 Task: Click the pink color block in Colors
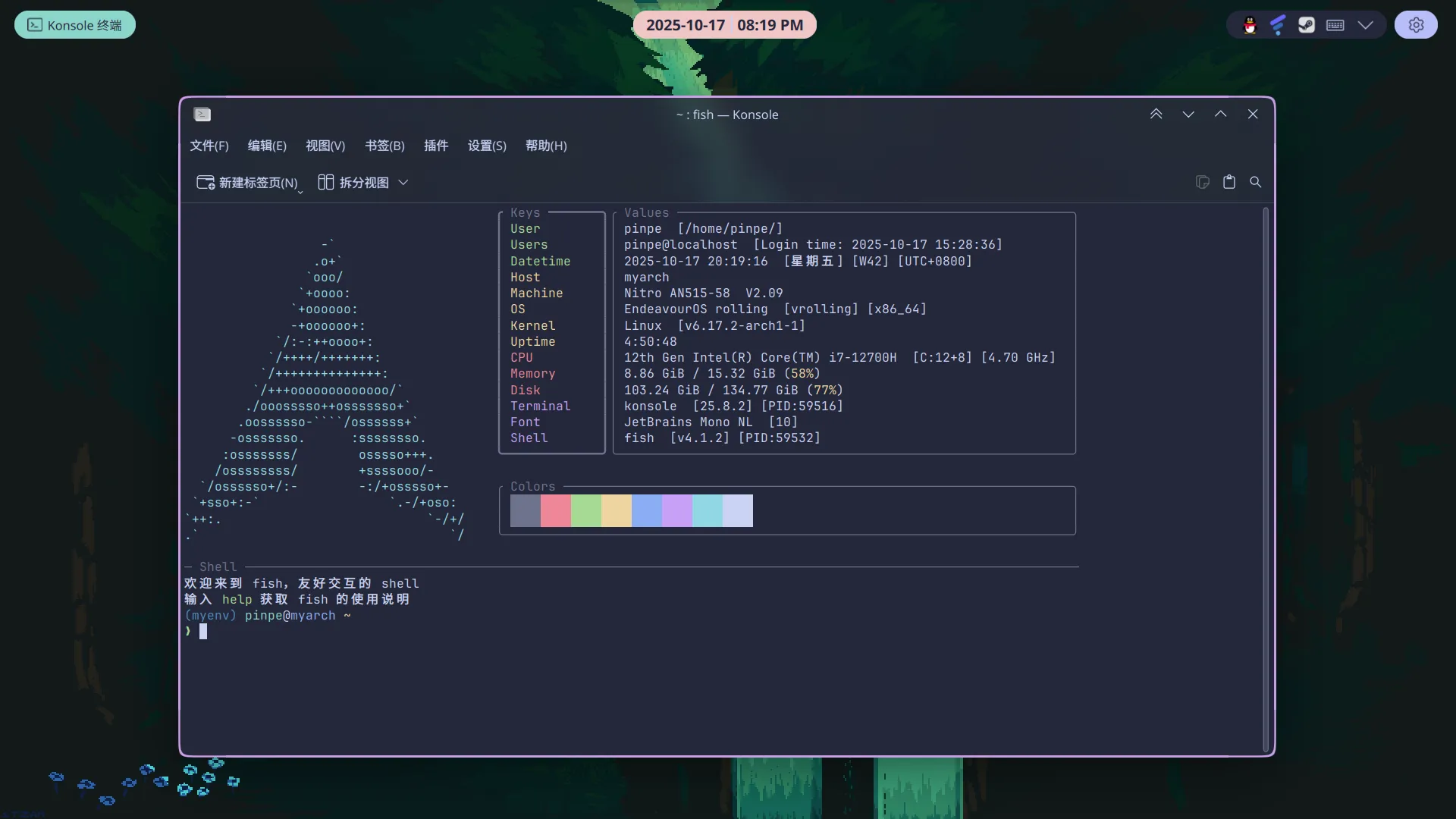(555, 510)
